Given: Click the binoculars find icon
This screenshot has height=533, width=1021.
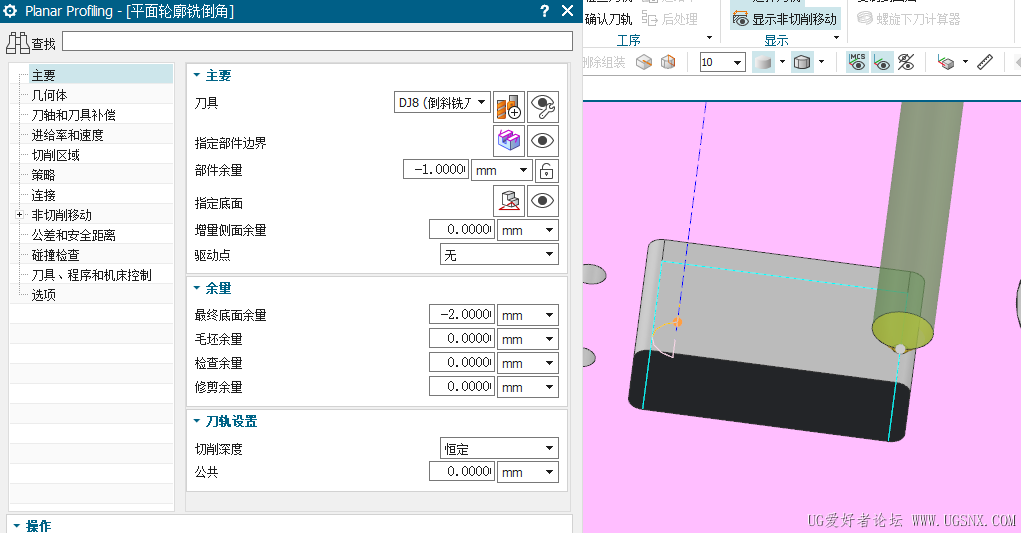Looking at the screenshot, I should (x=18, y=43).
